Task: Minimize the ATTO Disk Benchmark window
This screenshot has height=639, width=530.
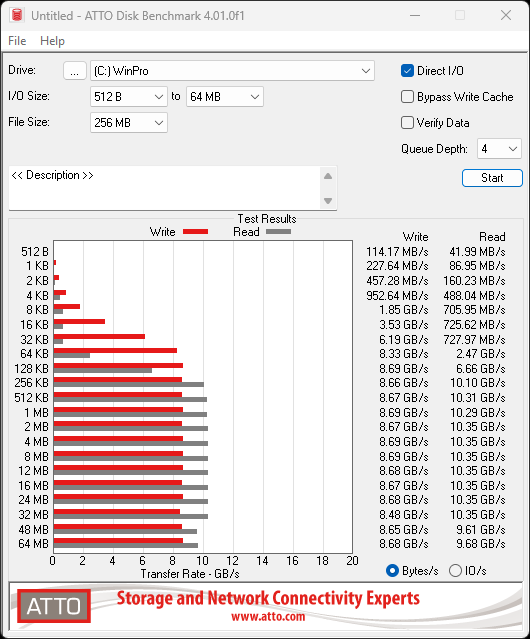Action: pos(415,15)
